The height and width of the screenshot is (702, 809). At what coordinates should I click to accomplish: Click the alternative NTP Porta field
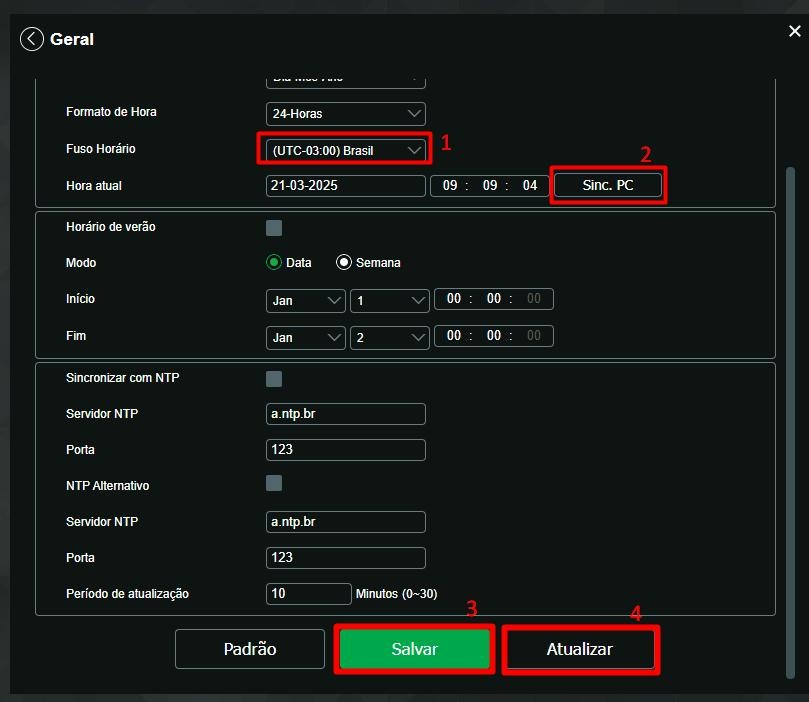[x=346, y=558]
